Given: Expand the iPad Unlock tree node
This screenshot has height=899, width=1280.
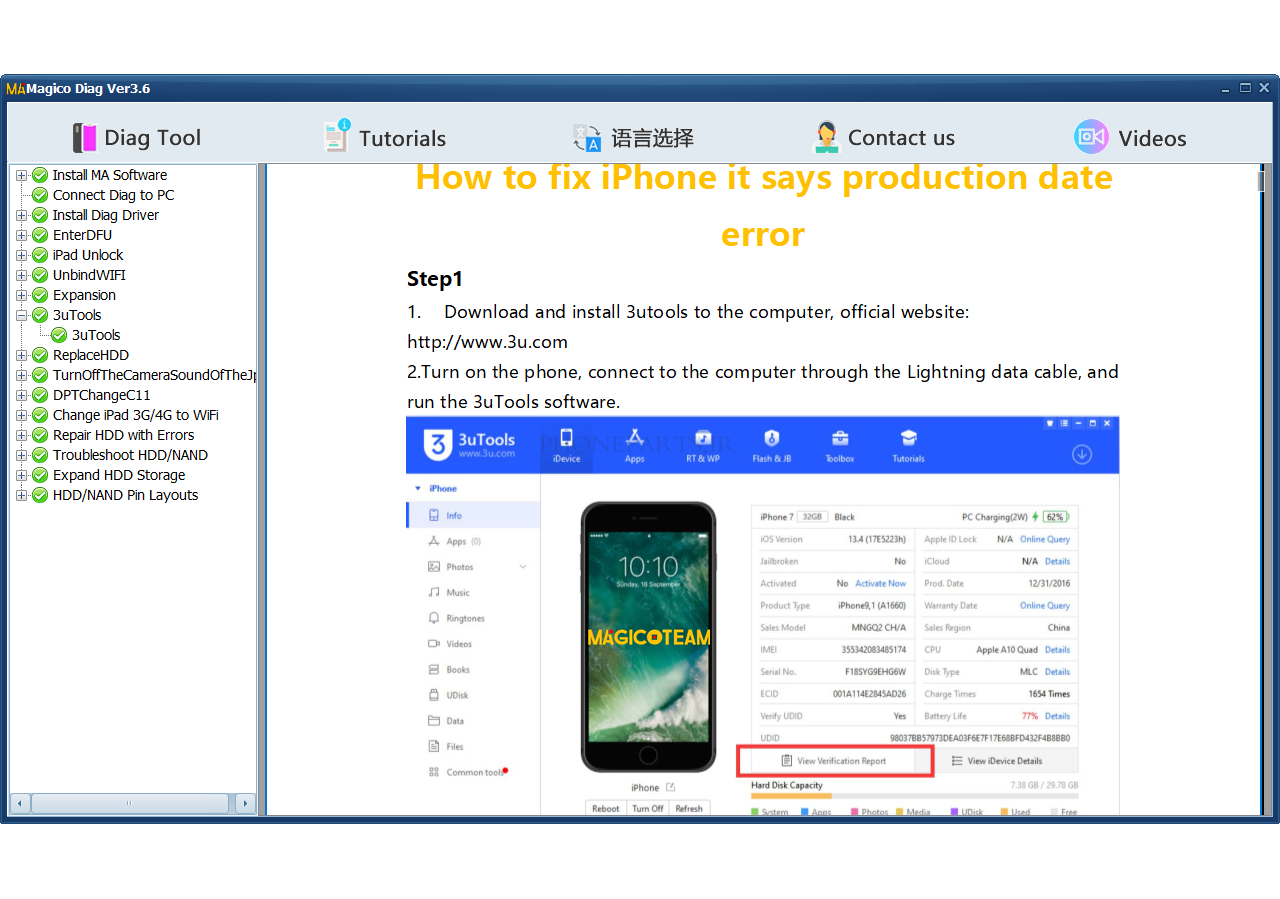Looking at the screenshot, I should pyautogui.click(x=21, y=255).
